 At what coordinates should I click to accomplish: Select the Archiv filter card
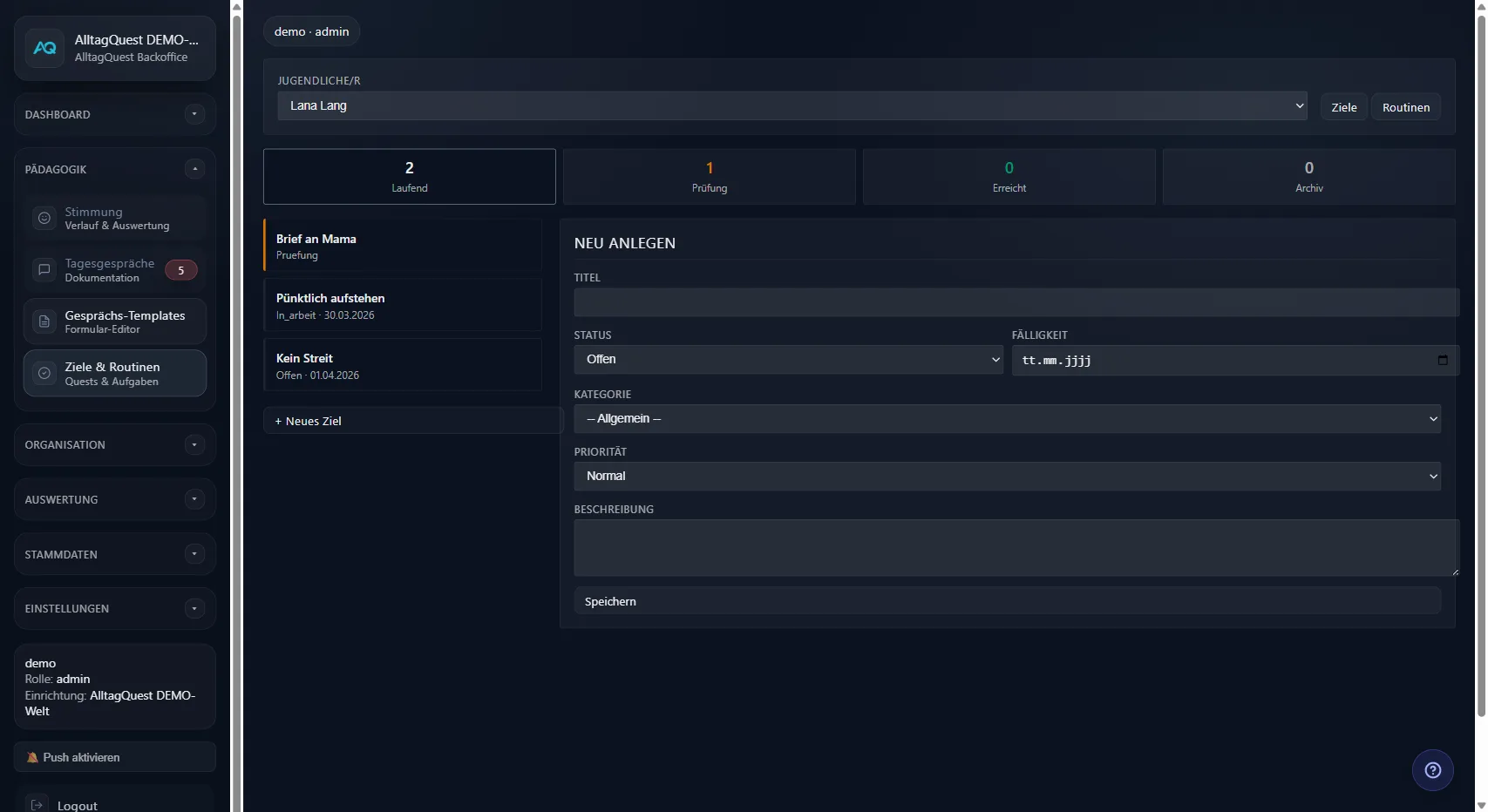1308,176
